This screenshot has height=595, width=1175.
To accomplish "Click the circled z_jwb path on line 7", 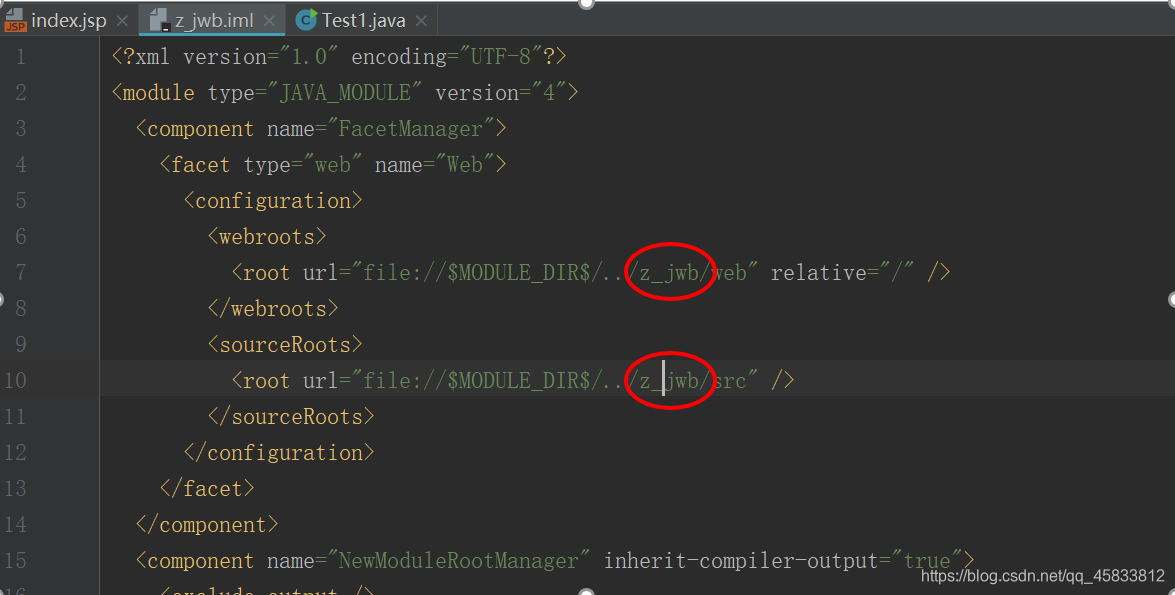I will [x=669, y=272].
